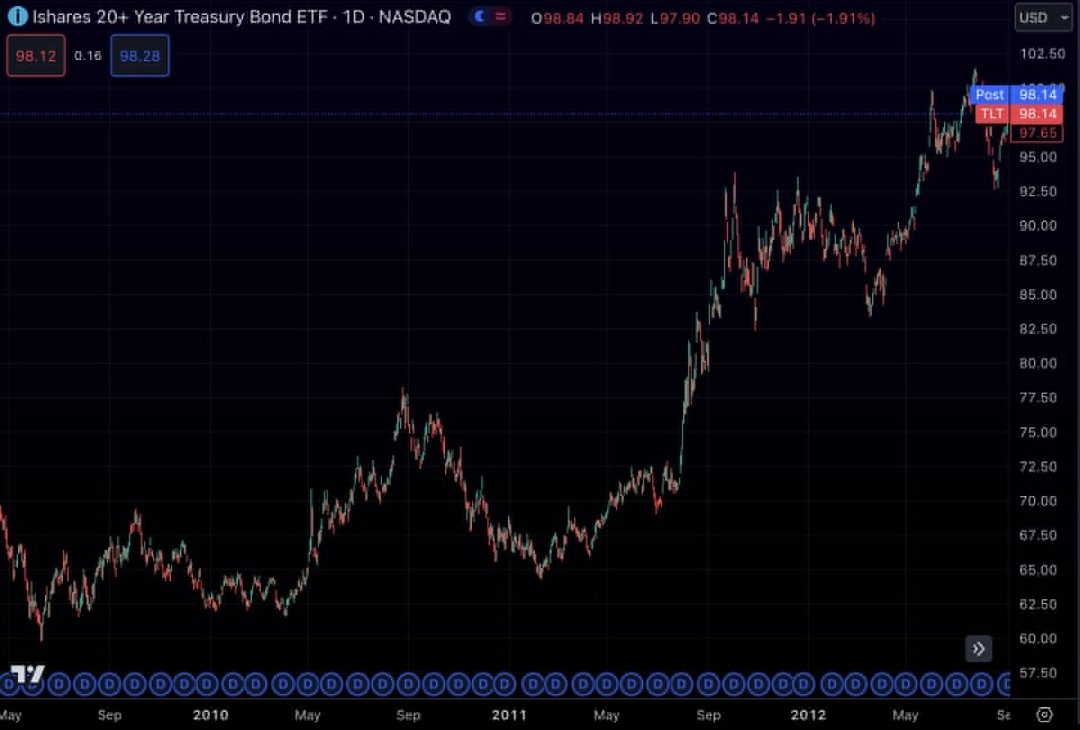Open the USD currency dropdown
Image resolution: width=1080 pixels, height=730 pixels.
click(x=1043, y=18)
